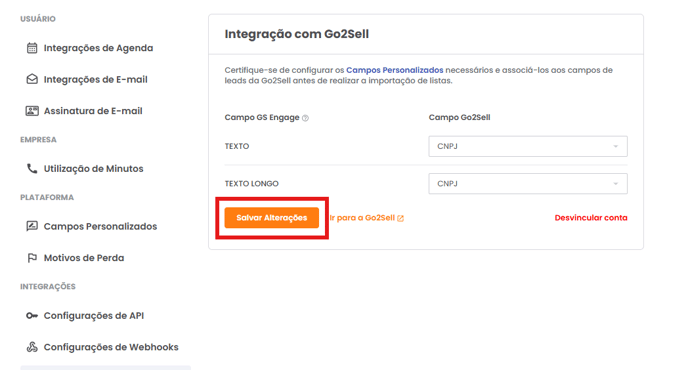Click the Salvar Alterações button
The width and height of the screenshot is (688, 370).
click(272, 218)
